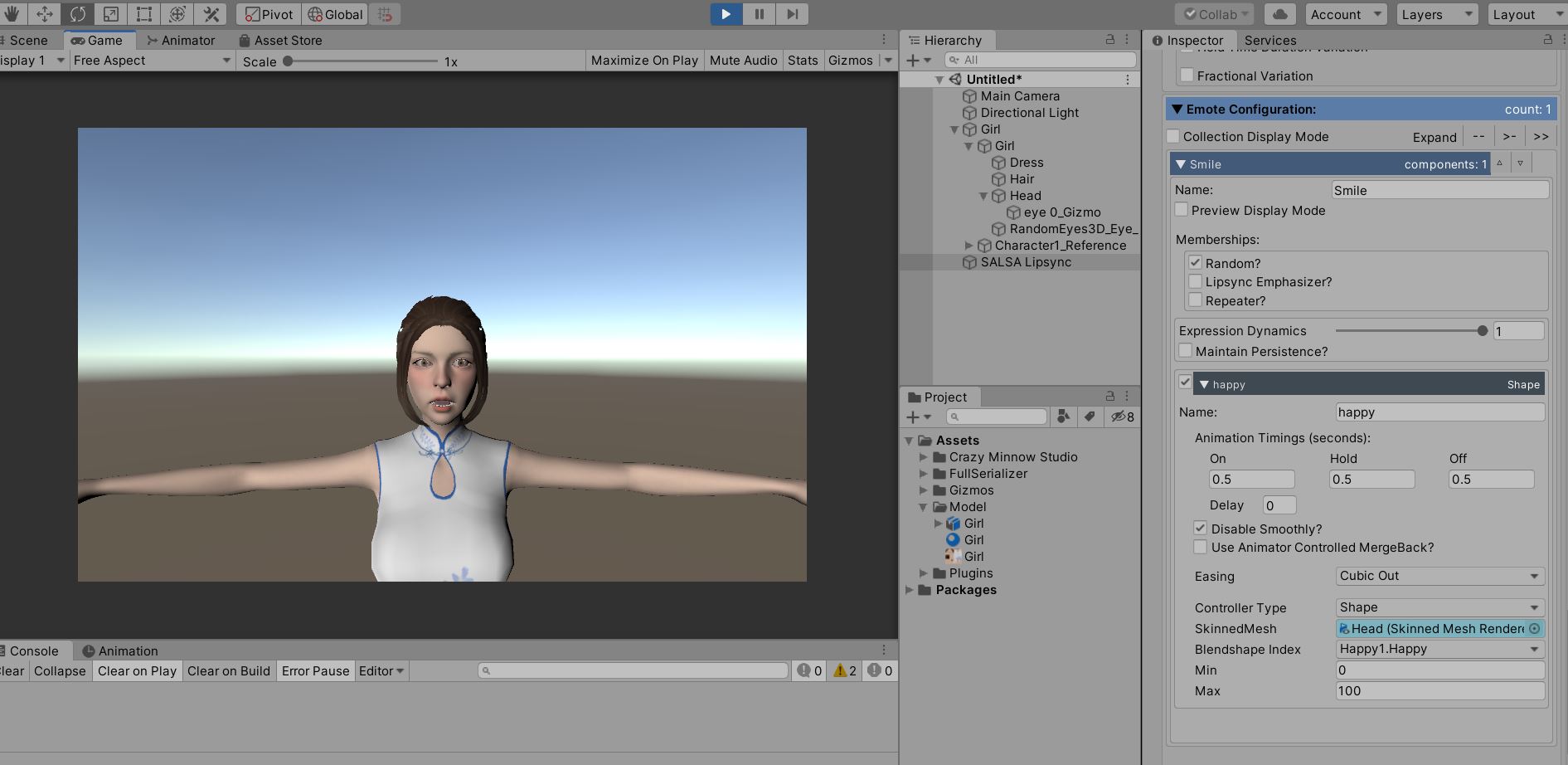Activate the Rotate tool
This screenshot has height=765, width=1568.
(78, 14)
